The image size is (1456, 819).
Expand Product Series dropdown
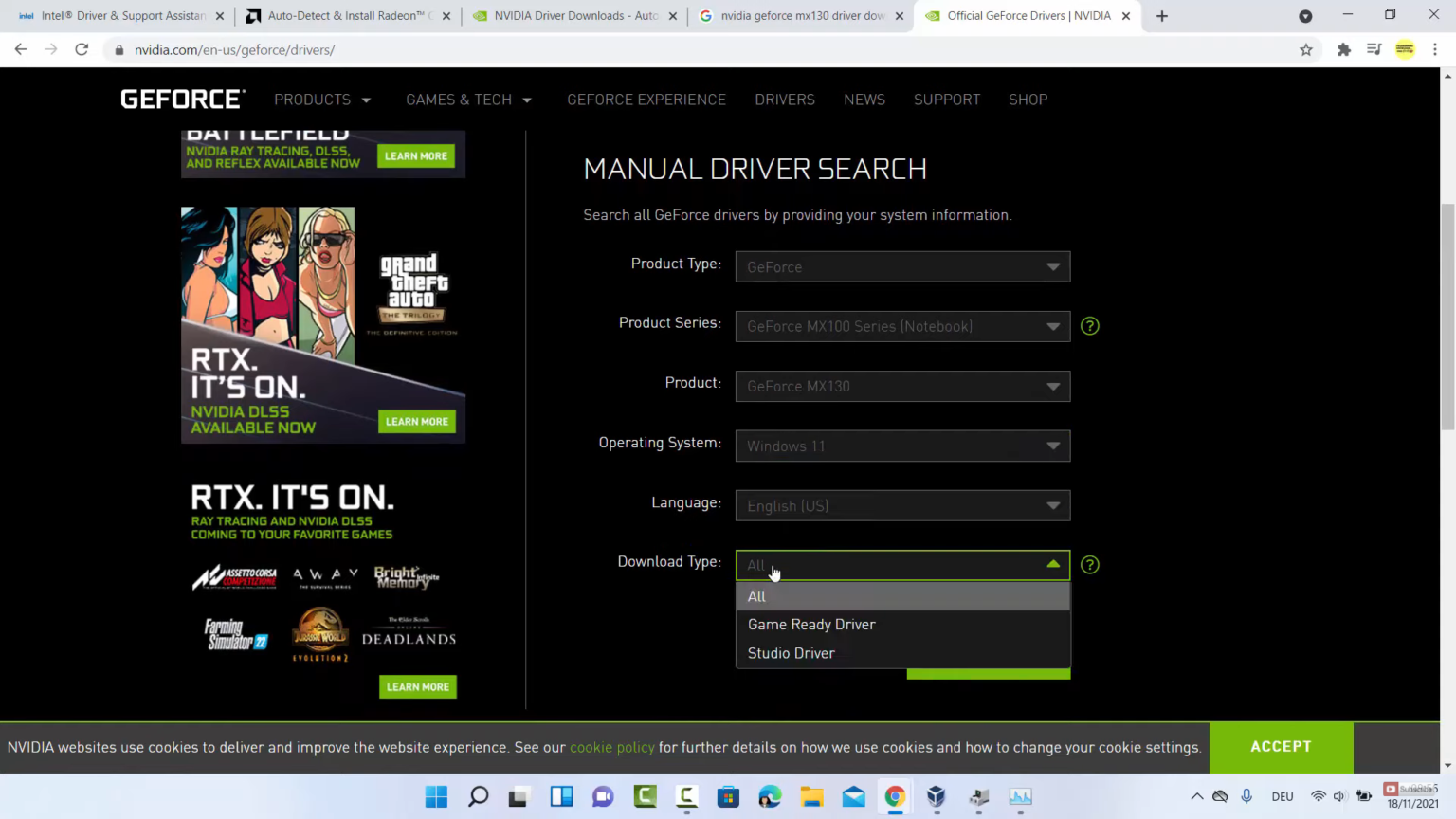click(x=902, y=326)
